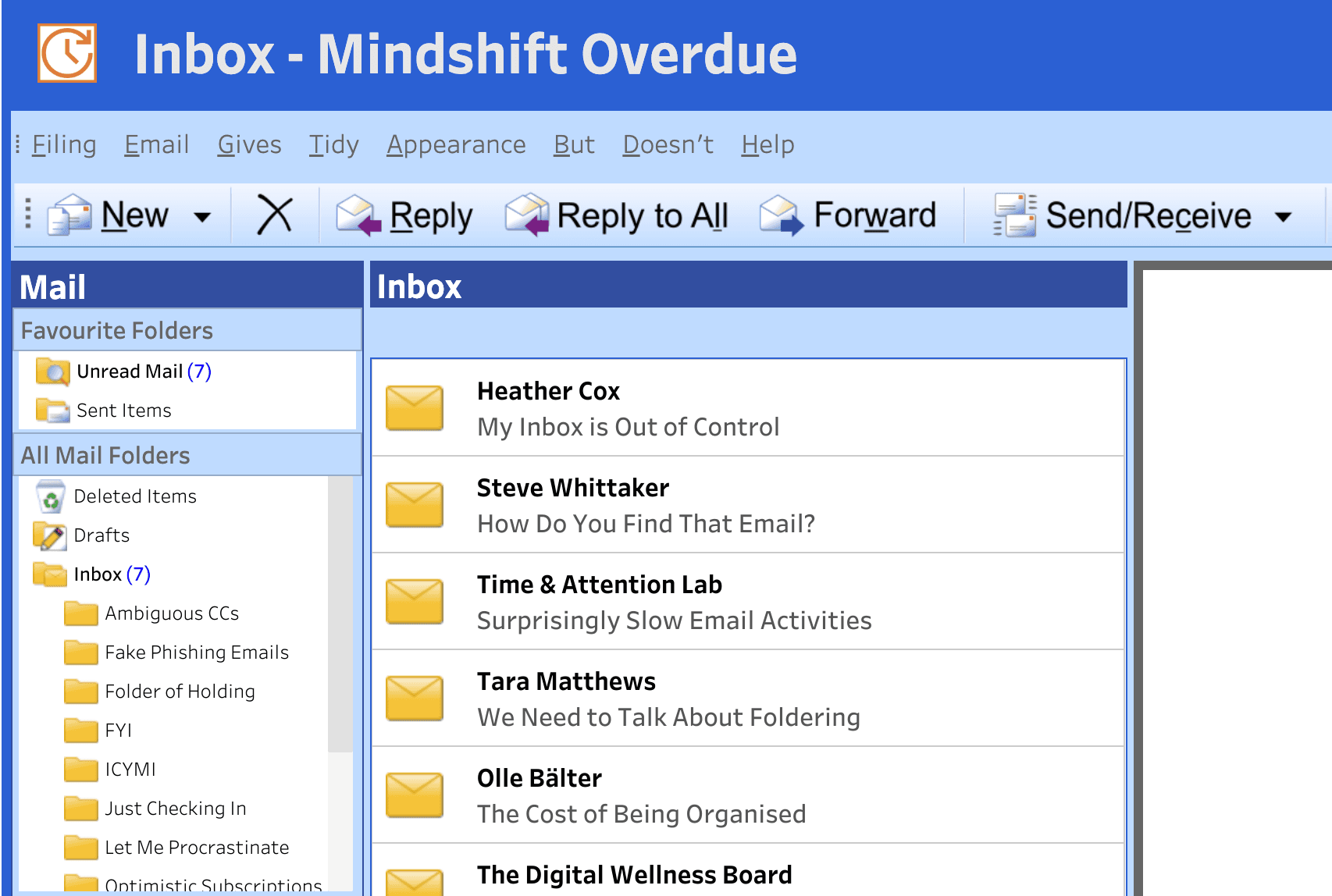
Task: Click the clock logo in the title bar
Action: (x=66, y=55)
